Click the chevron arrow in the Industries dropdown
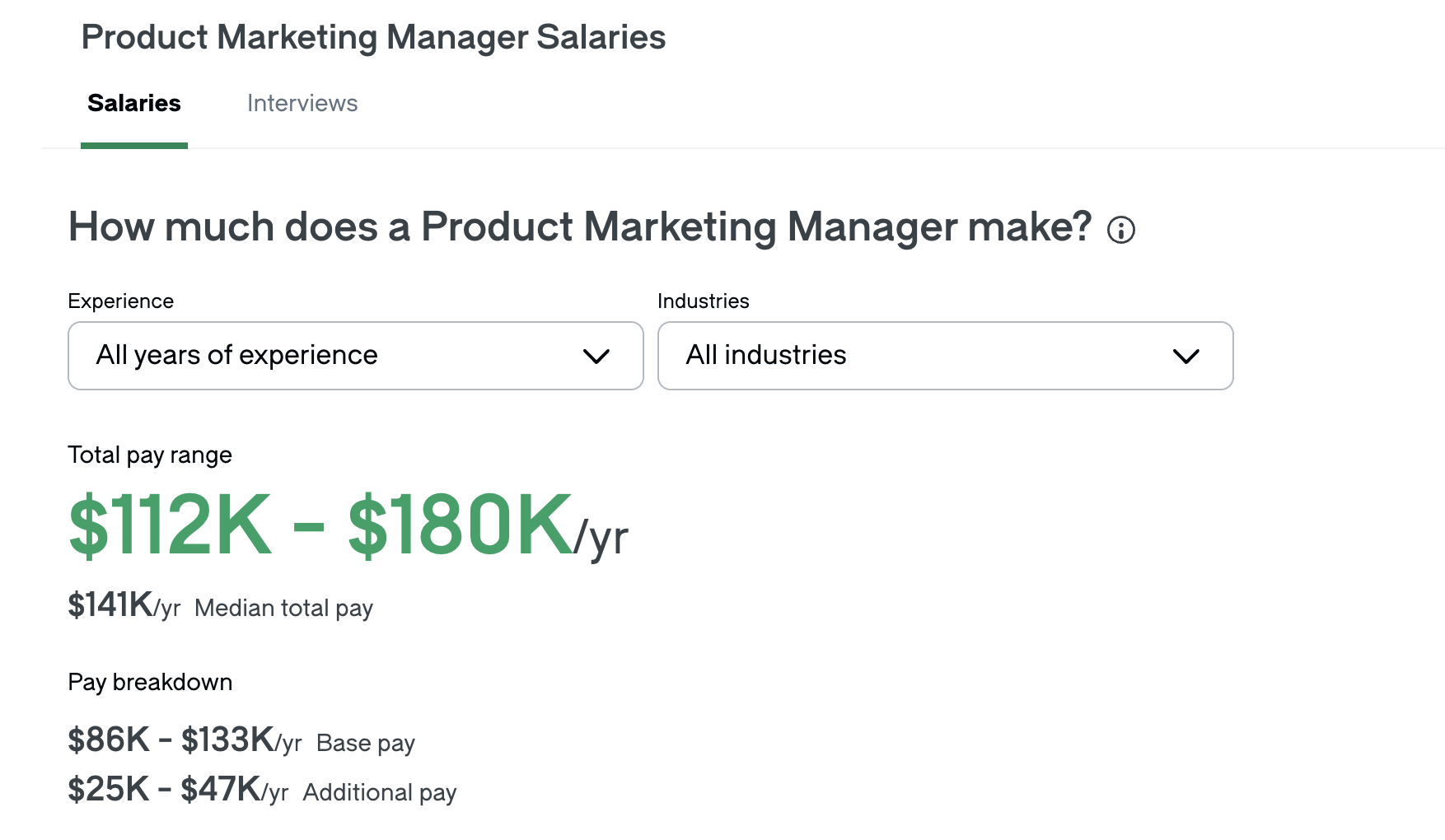The height and width of the screenshot is (840, 1445). pos(1185,356)
